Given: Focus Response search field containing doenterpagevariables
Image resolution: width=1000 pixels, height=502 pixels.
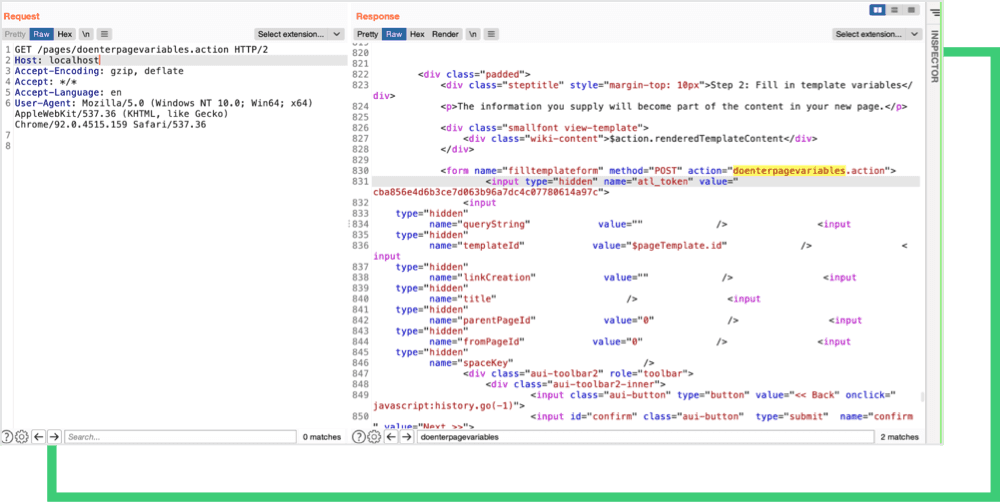Looking at the screenshot, I should pos(645,437).
